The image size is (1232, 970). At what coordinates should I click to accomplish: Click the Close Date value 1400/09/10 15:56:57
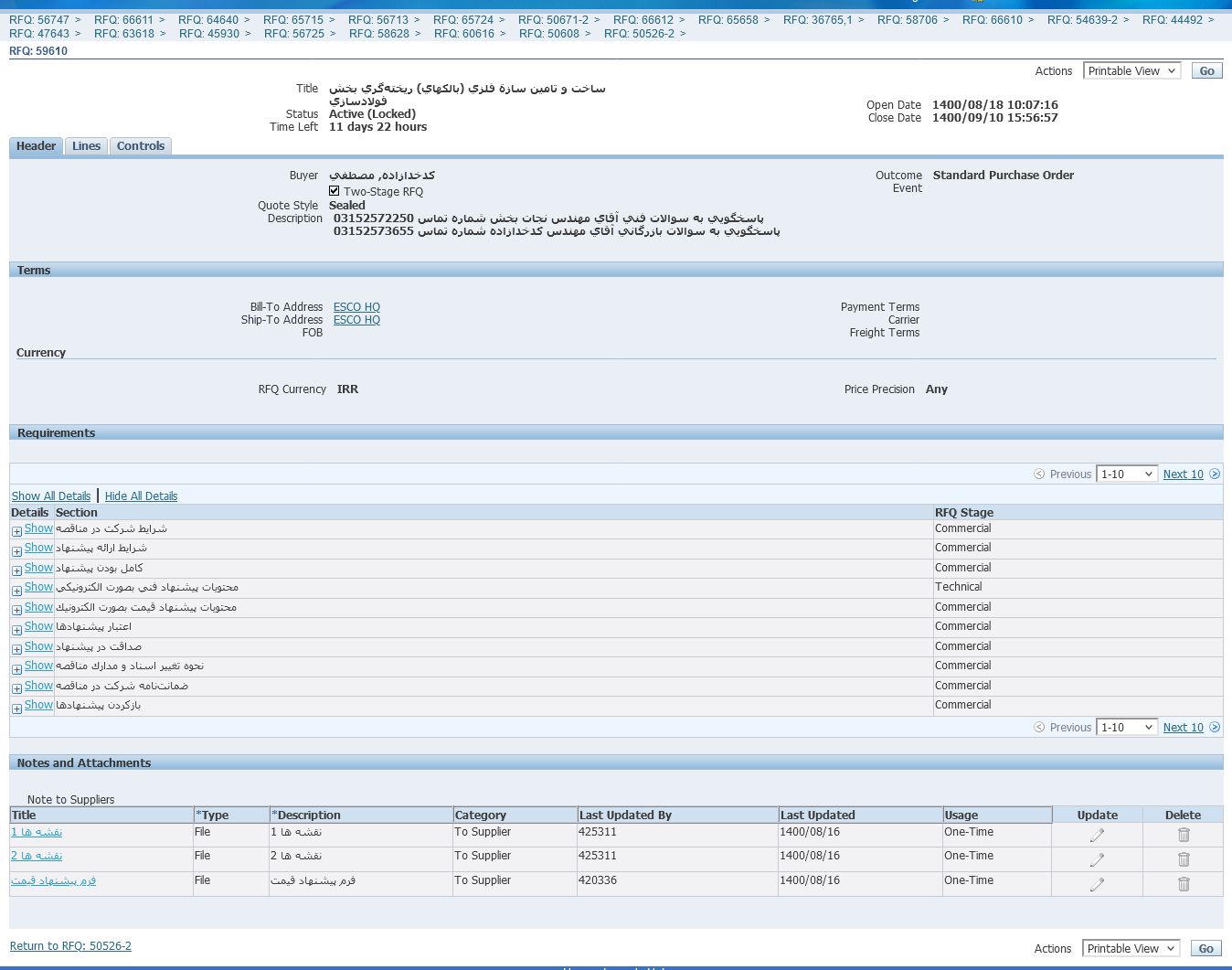995,118
